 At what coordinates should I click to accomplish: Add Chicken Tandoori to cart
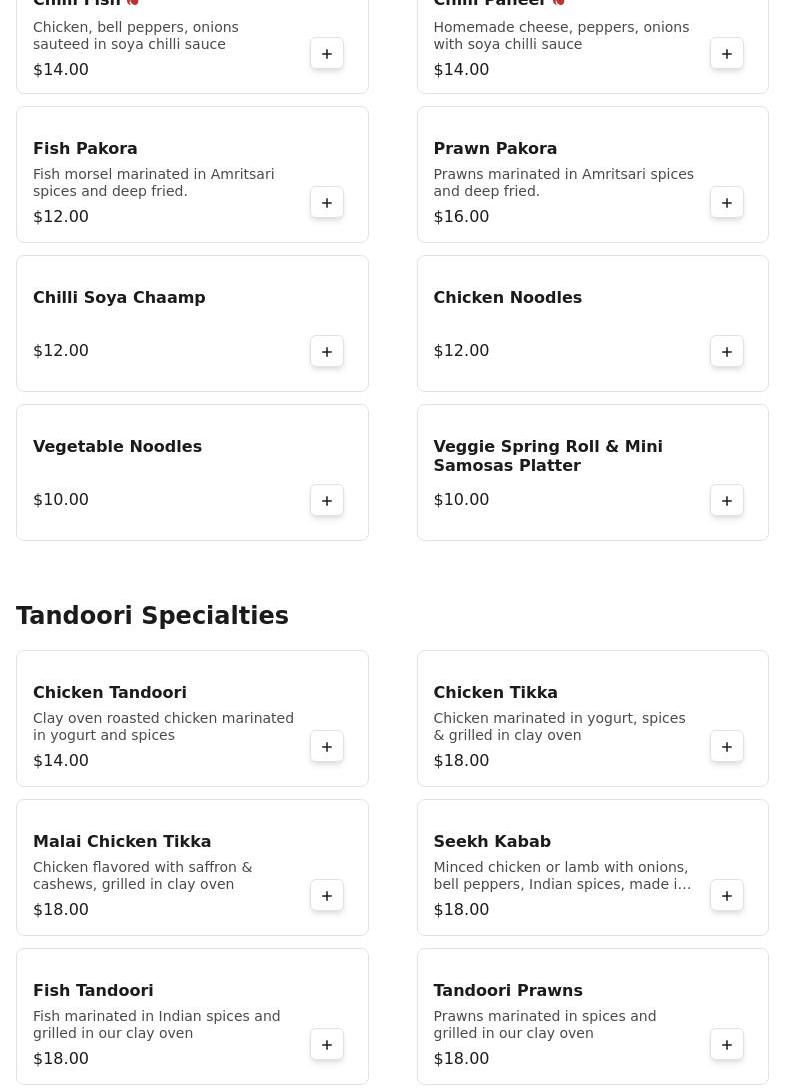327,747
